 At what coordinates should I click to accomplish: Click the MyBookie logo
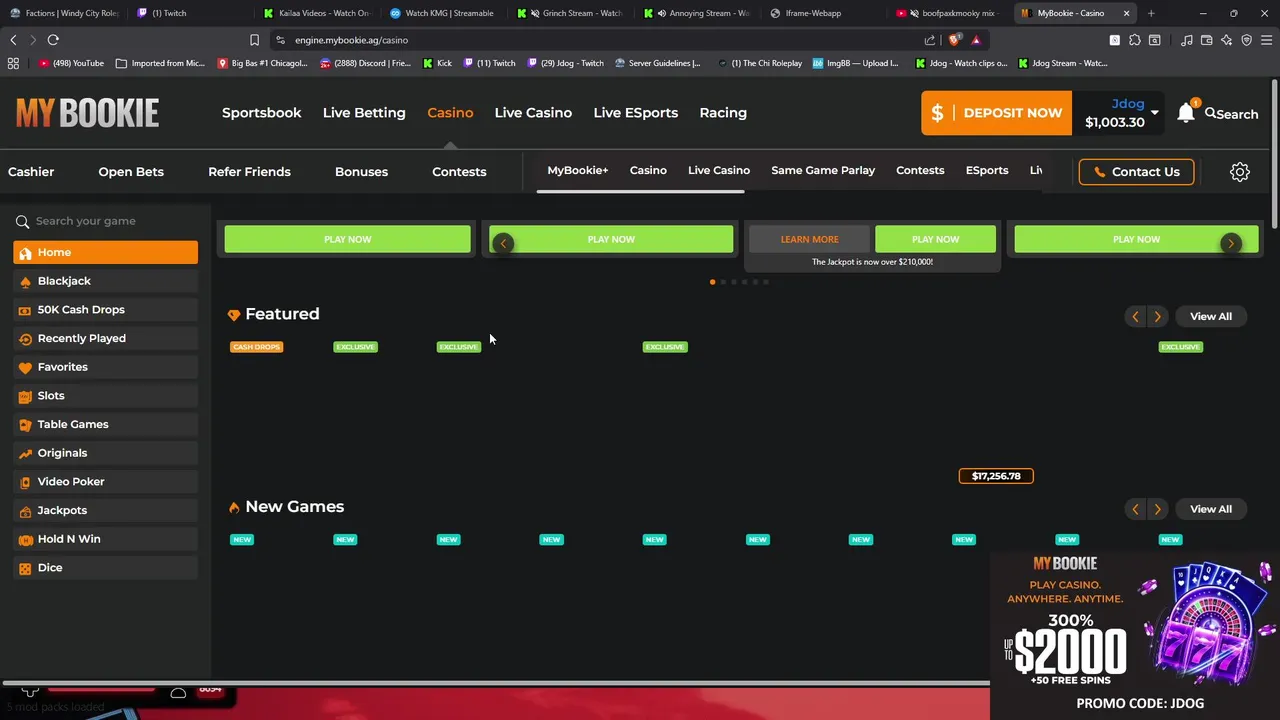point(87,113)
